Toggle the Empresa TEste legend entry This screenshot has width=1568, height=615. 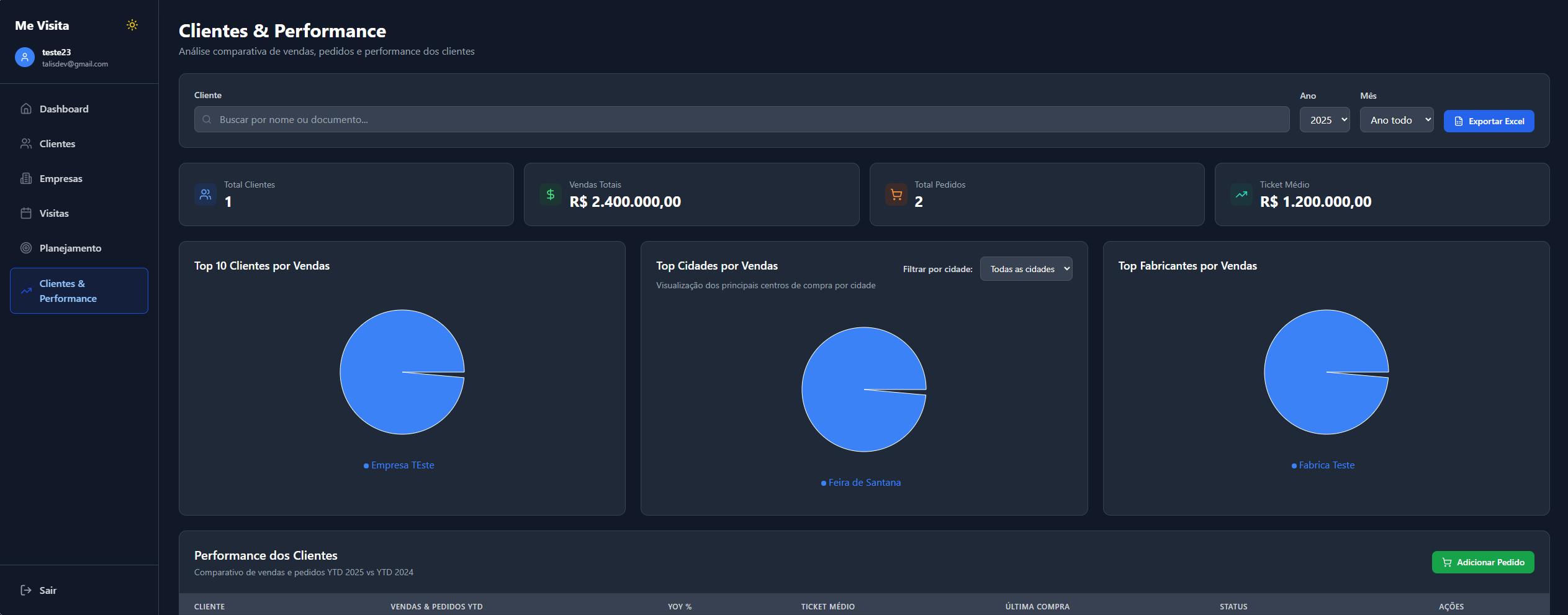399,465
